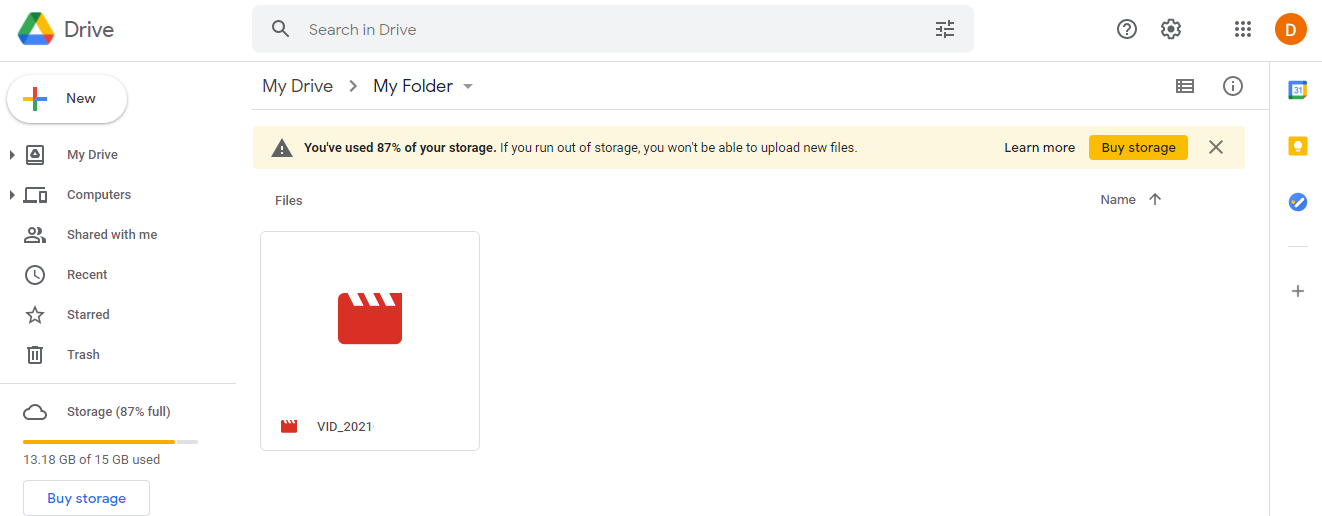Viewport: 1322px width, 516px height.
Task: Show the view details panel
Action: point(1233,86)
